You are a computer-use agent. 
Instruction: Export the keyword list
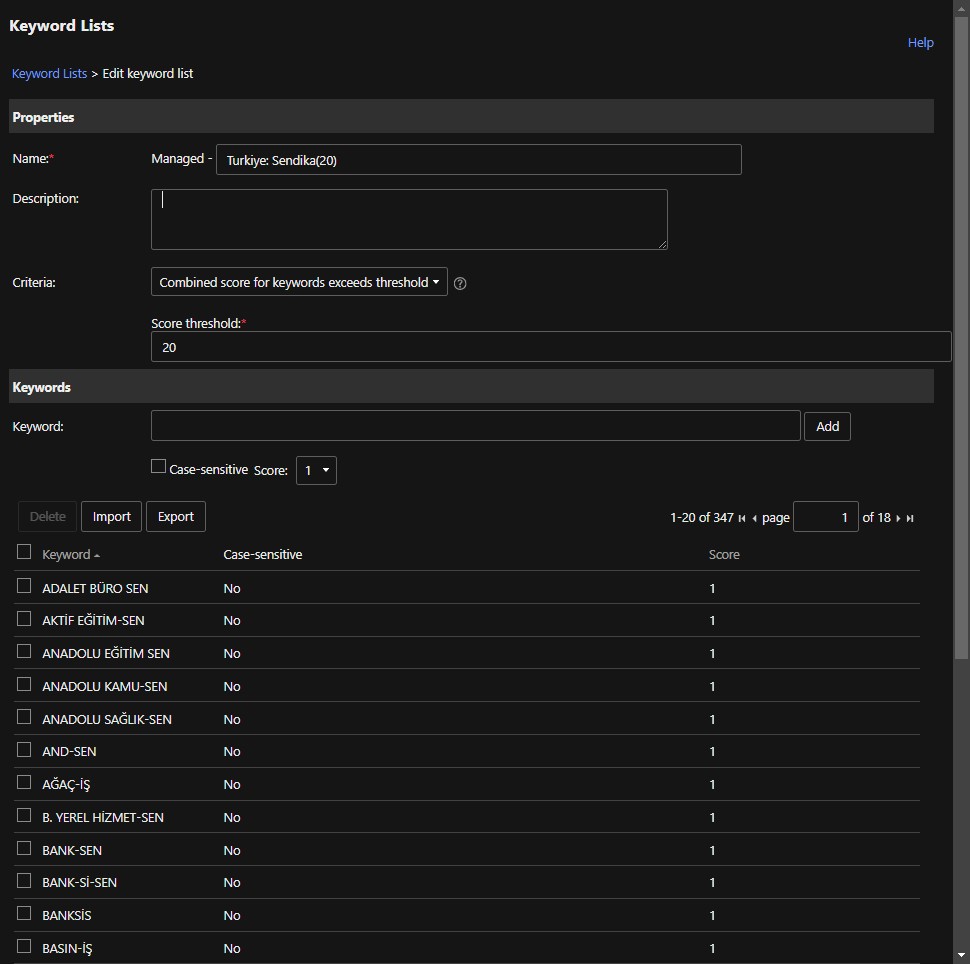click(176, 517)
